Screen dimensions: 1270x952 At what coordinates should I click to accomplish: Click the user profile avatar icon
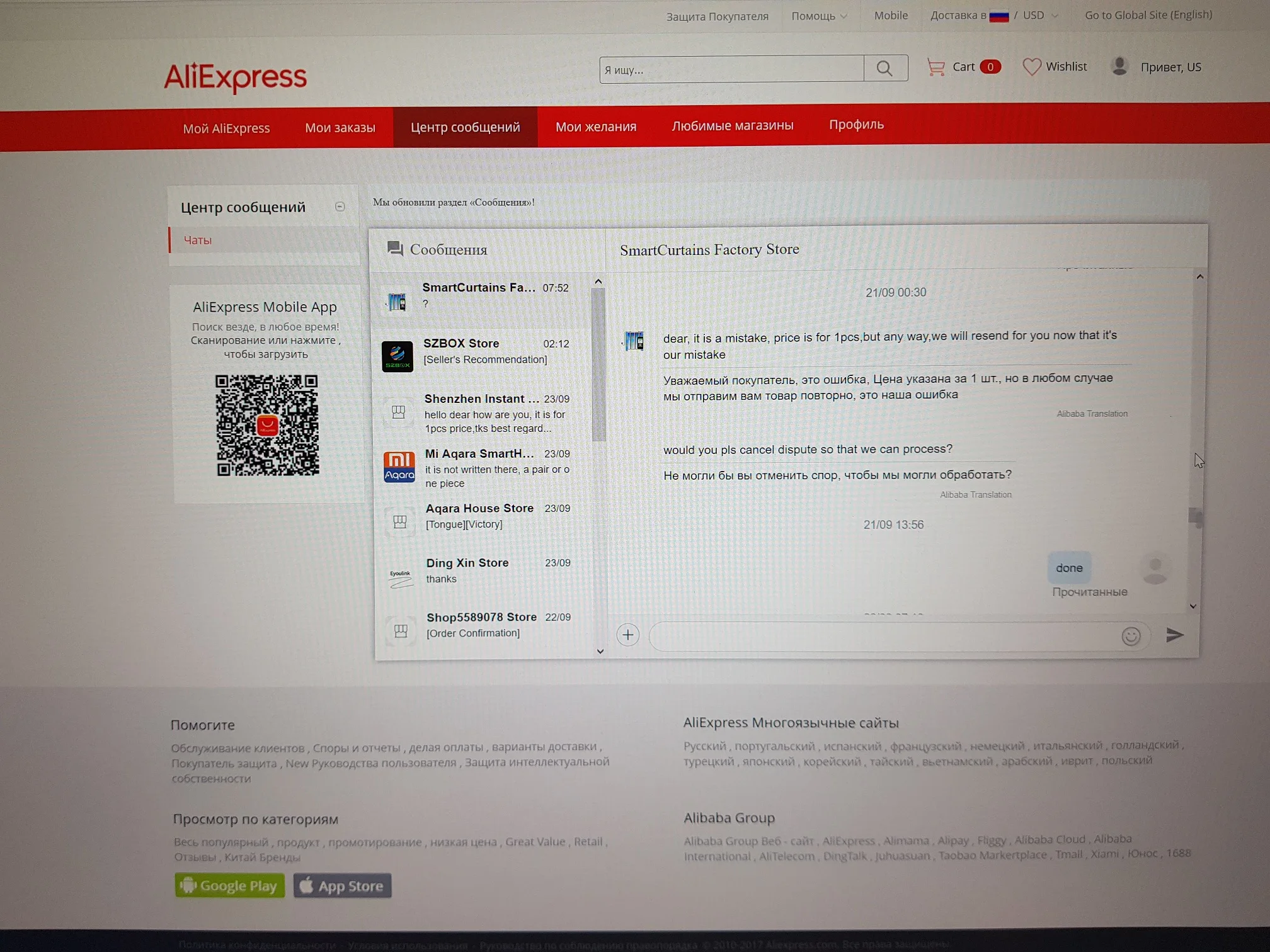tap(1119, 66)
